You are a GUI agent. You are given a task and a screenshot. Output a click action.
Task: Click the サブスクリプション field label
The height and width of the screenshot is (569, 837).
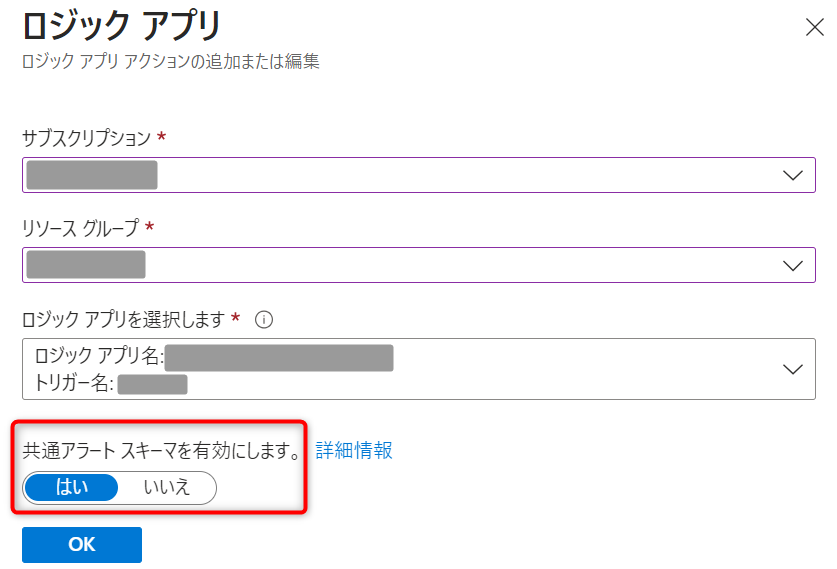(x=86, y=138)
